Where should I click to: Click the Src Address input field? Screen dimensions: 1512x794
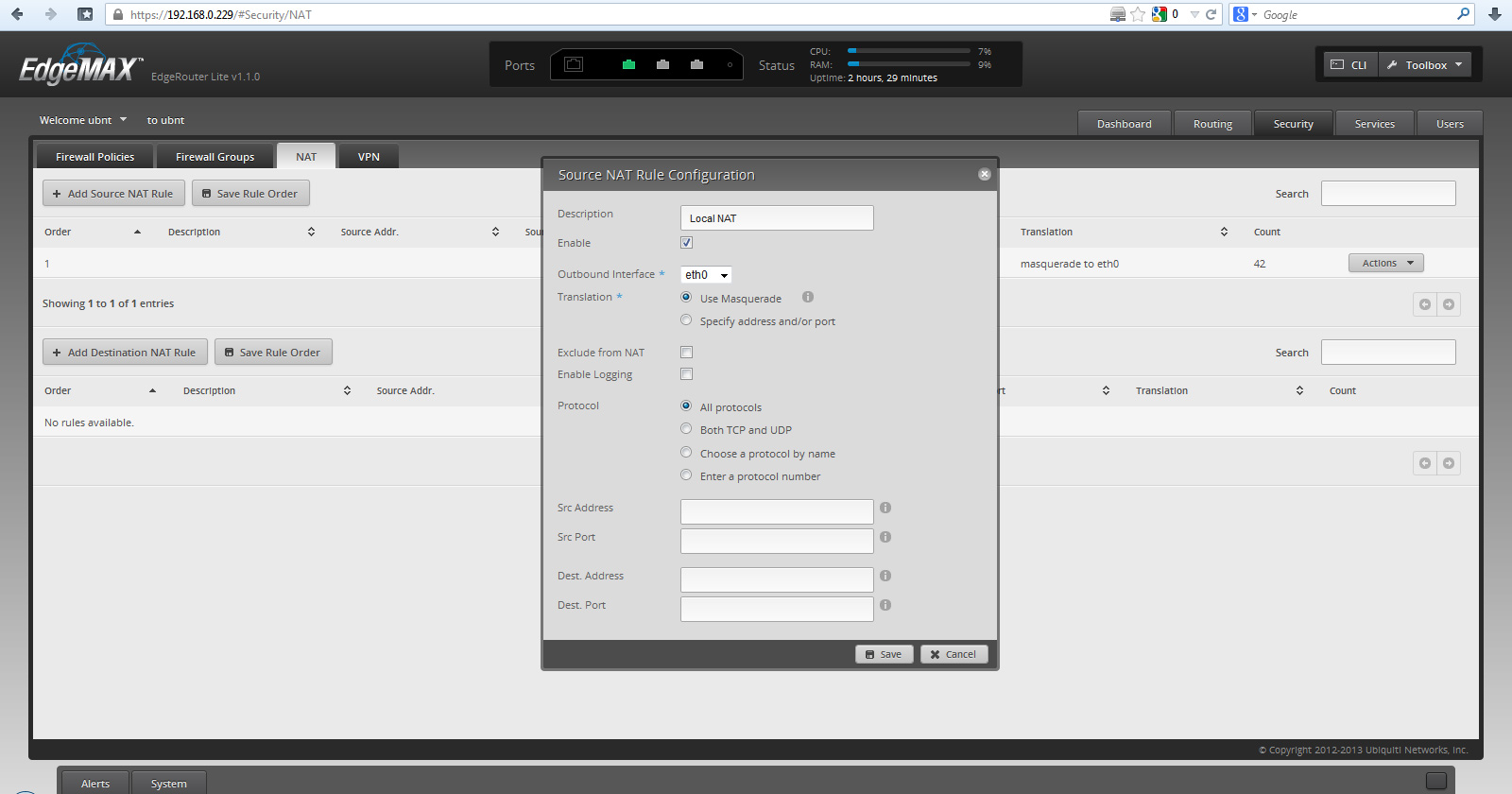(777, 511)
